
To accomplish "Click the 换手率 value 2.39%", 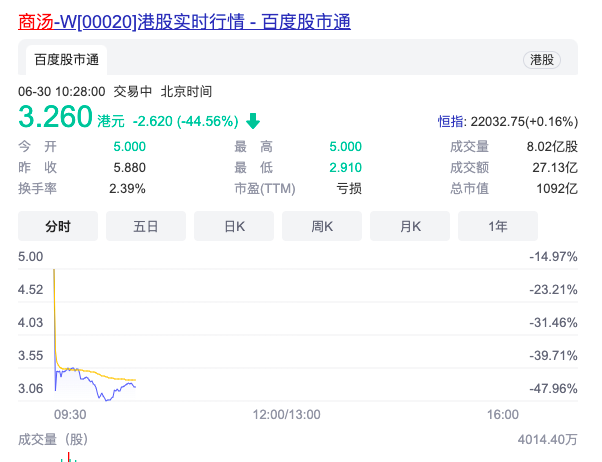I will pyautogui.click(x=127, y=189).
